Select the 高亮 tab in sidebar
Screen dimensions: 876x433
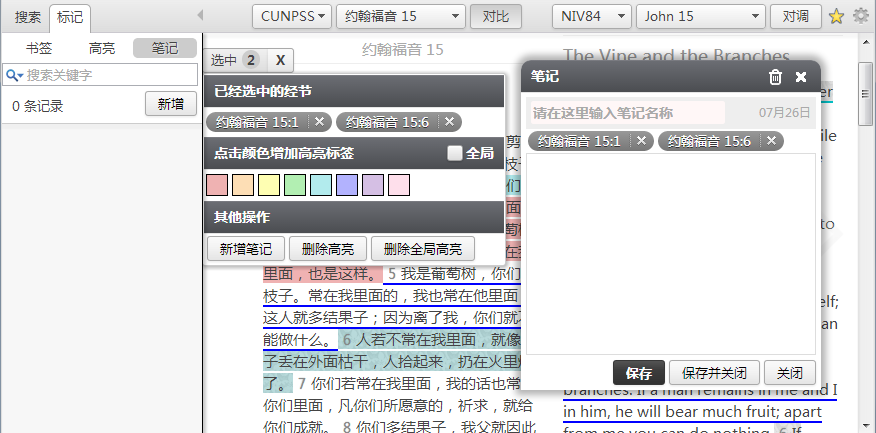101,48
